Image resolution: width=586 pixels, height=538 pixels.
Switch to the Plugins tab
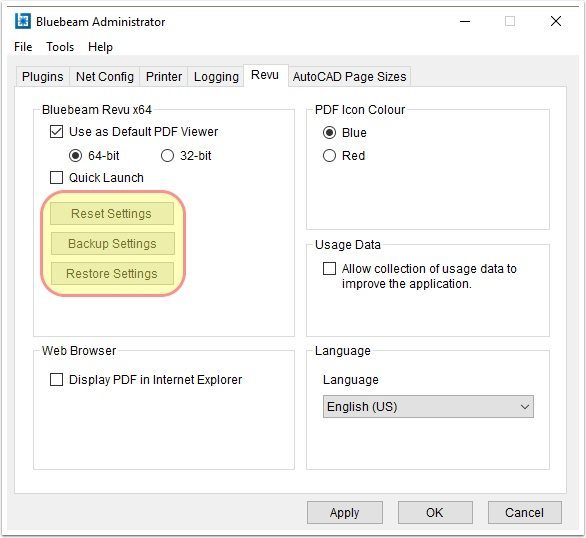tap(43, 77)
